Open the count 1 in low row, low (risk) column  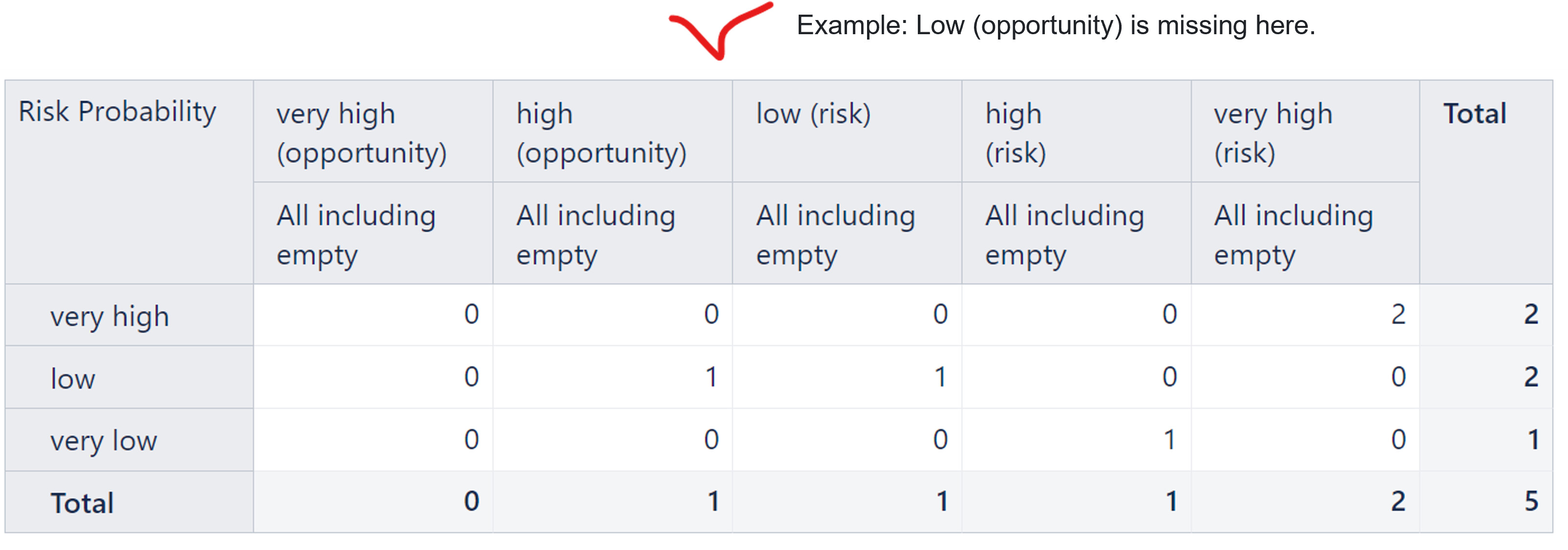(940, 377)
